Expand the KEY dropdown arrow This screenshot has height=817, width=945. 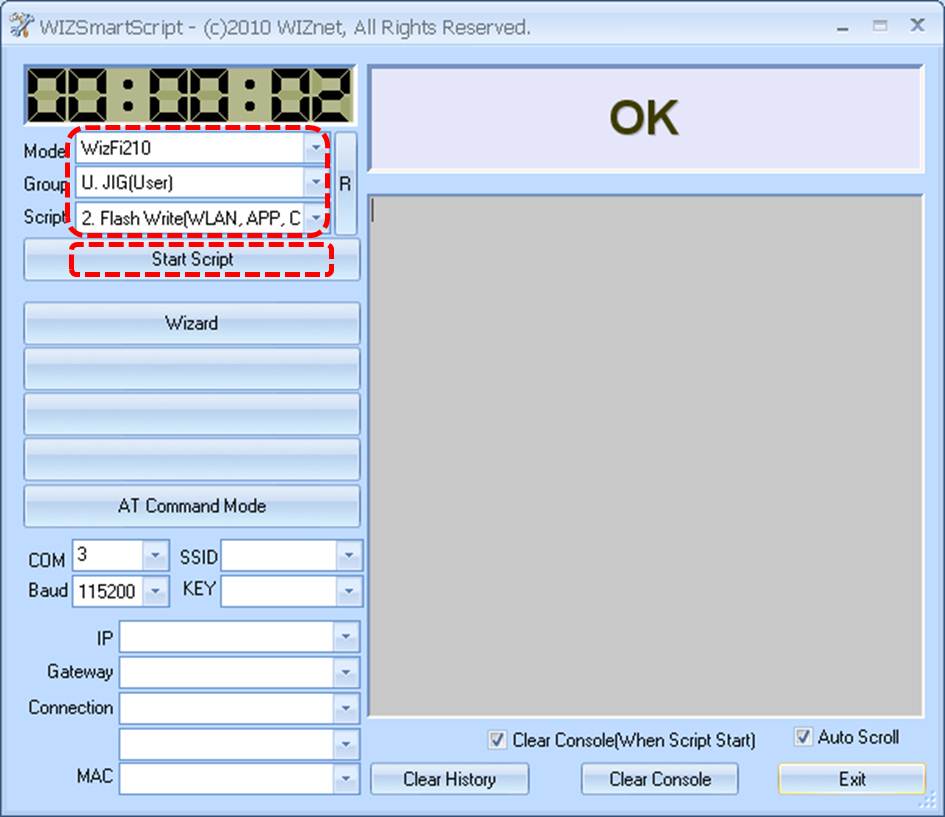pos(348,591)
